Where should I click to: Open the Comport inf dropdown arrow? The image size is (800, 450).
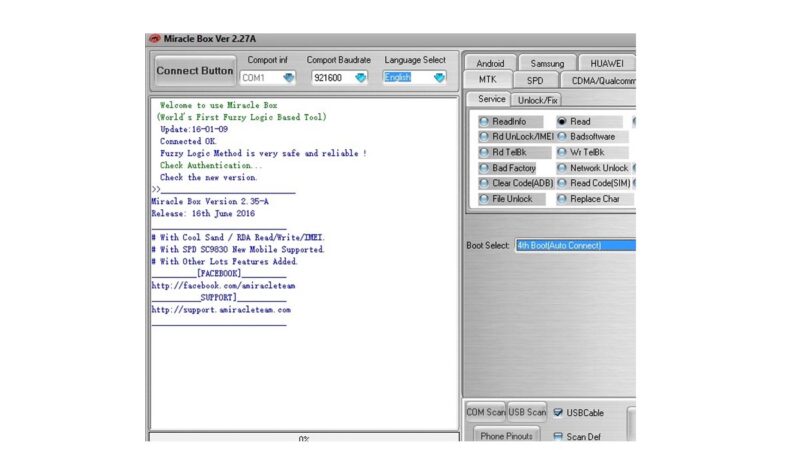coord(288,78)
